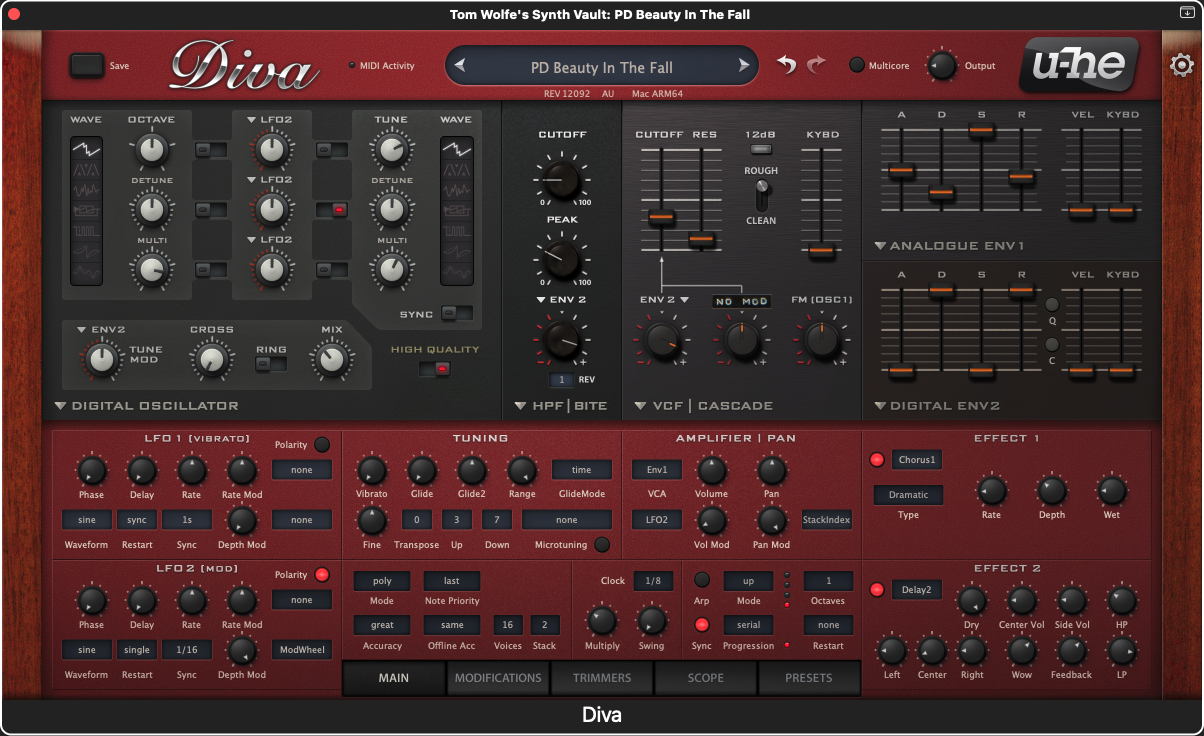Flip the Rough/Clean switch

(x=761, y=195)
